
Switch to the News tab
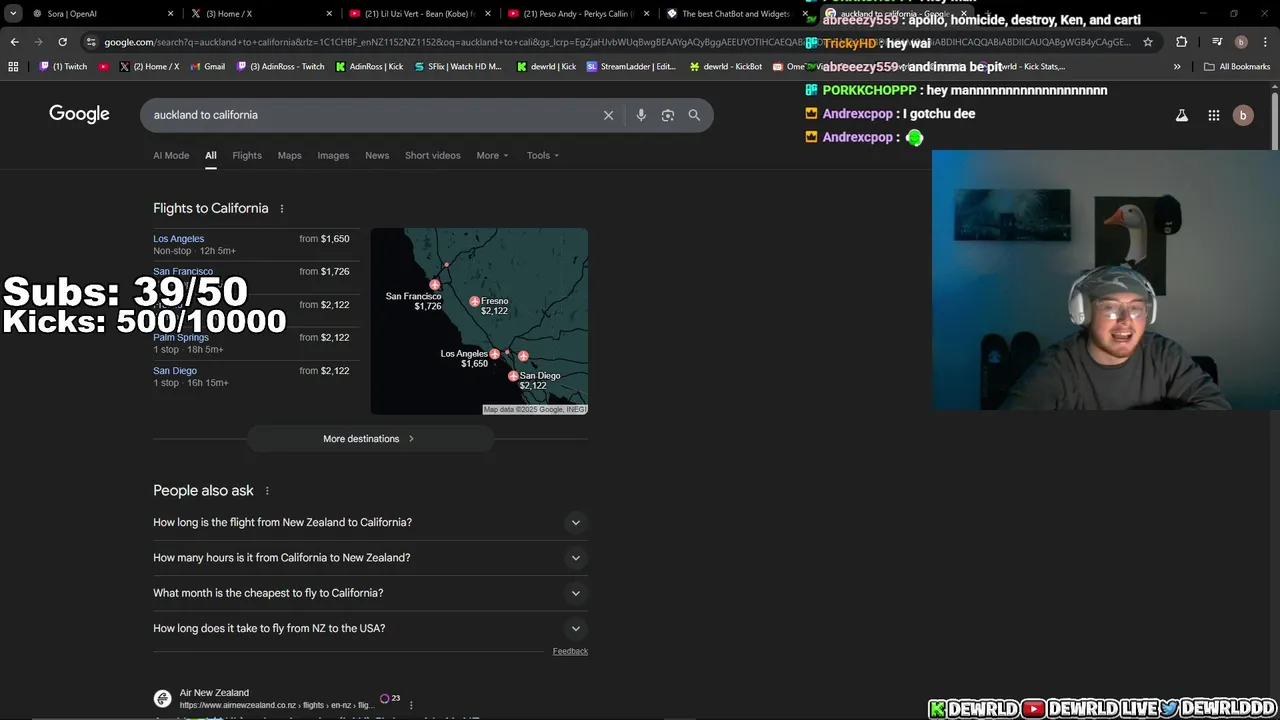(377, 155)
